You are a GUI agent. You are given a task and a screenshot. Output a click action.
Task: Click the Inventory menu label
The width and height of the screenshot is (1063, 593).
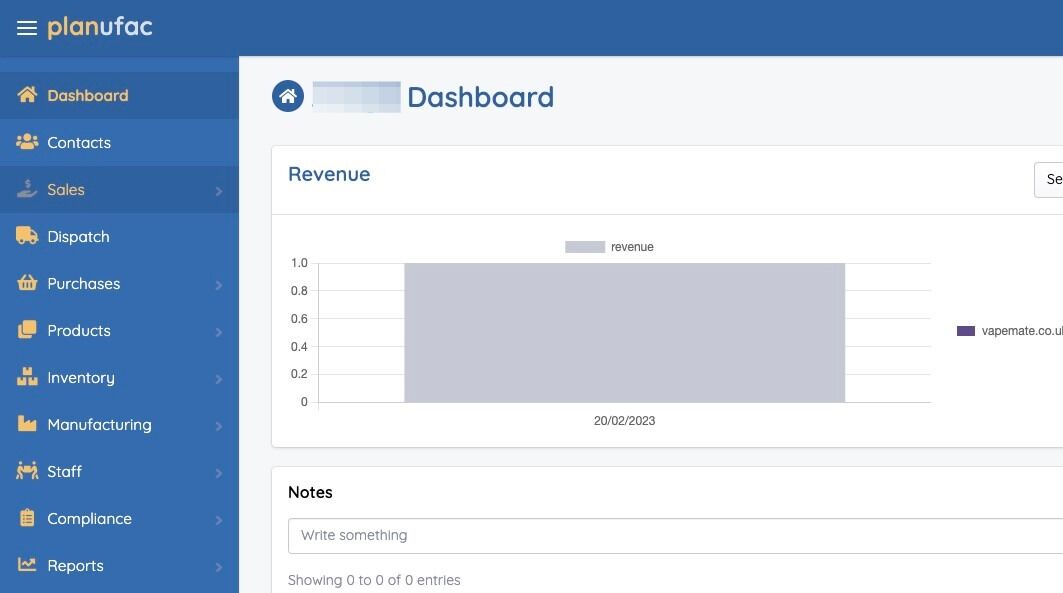(81, 377)
